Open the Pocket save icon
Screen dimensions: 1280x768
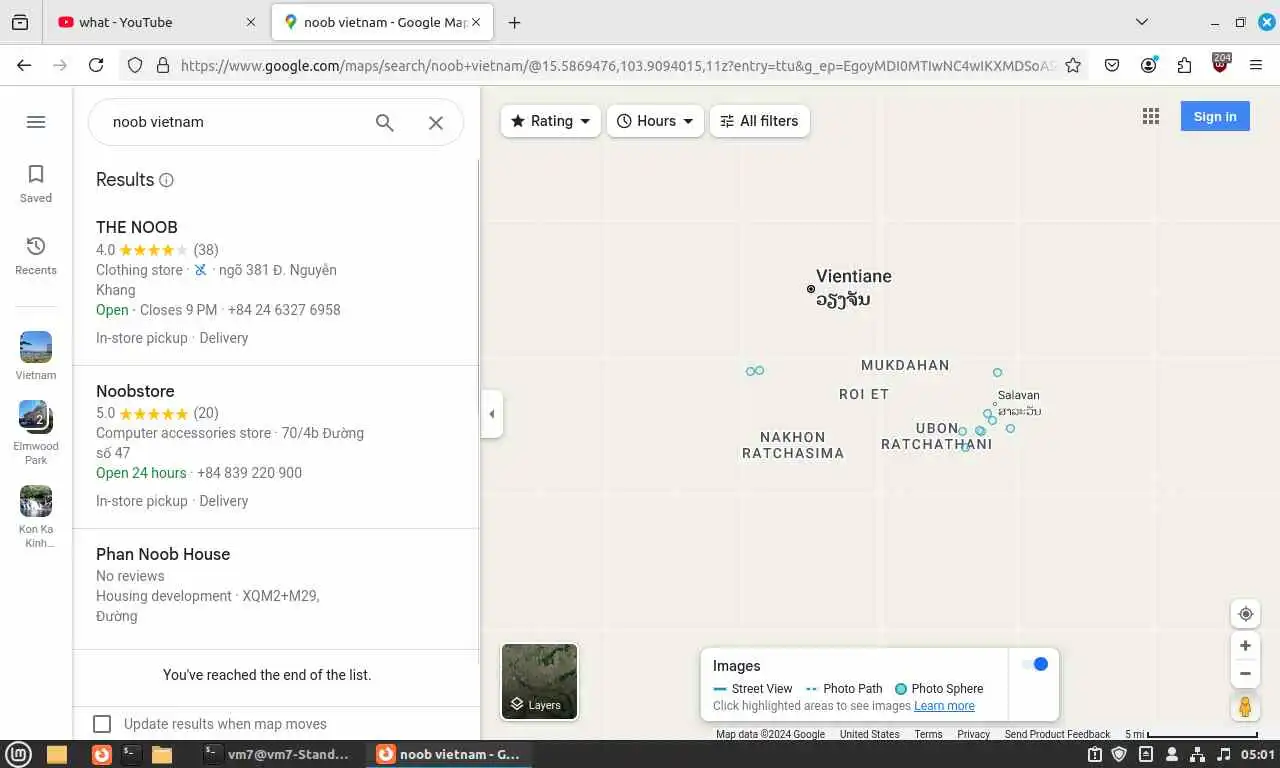pyautogui.click(x=1112, y=65)
